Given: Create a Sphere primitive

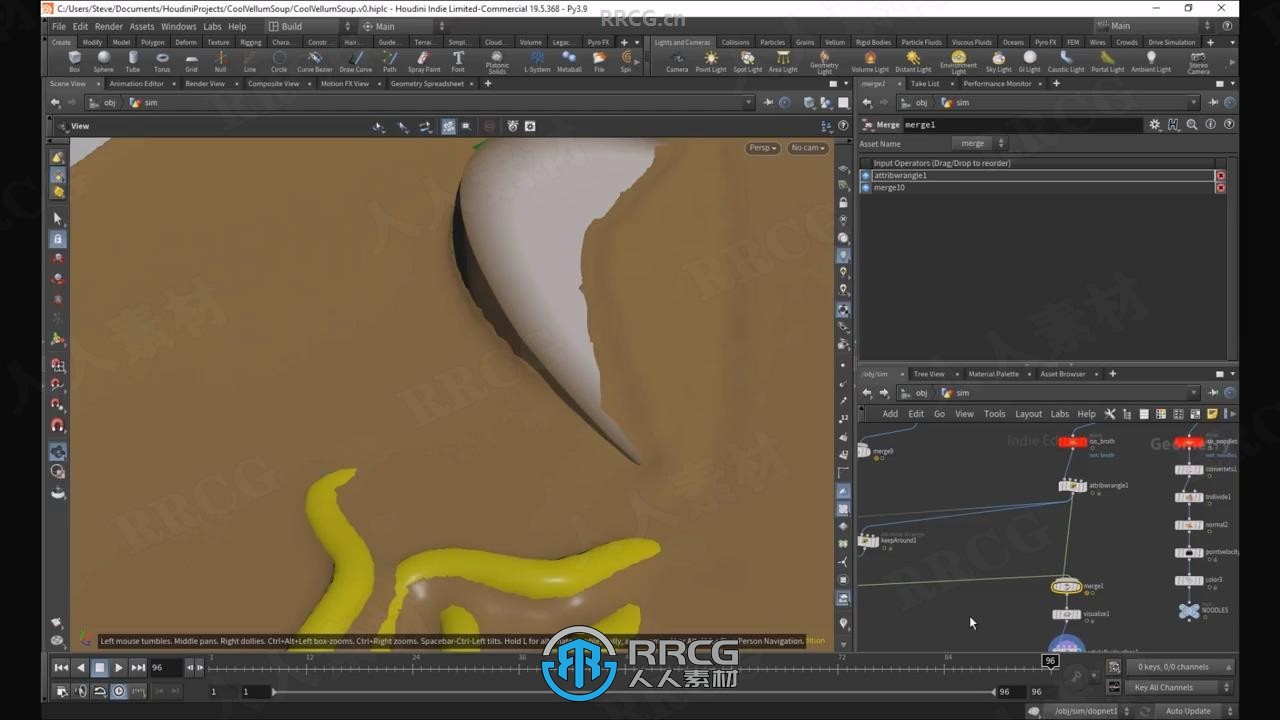Looking at the screenshot, I should pos(103,62).
